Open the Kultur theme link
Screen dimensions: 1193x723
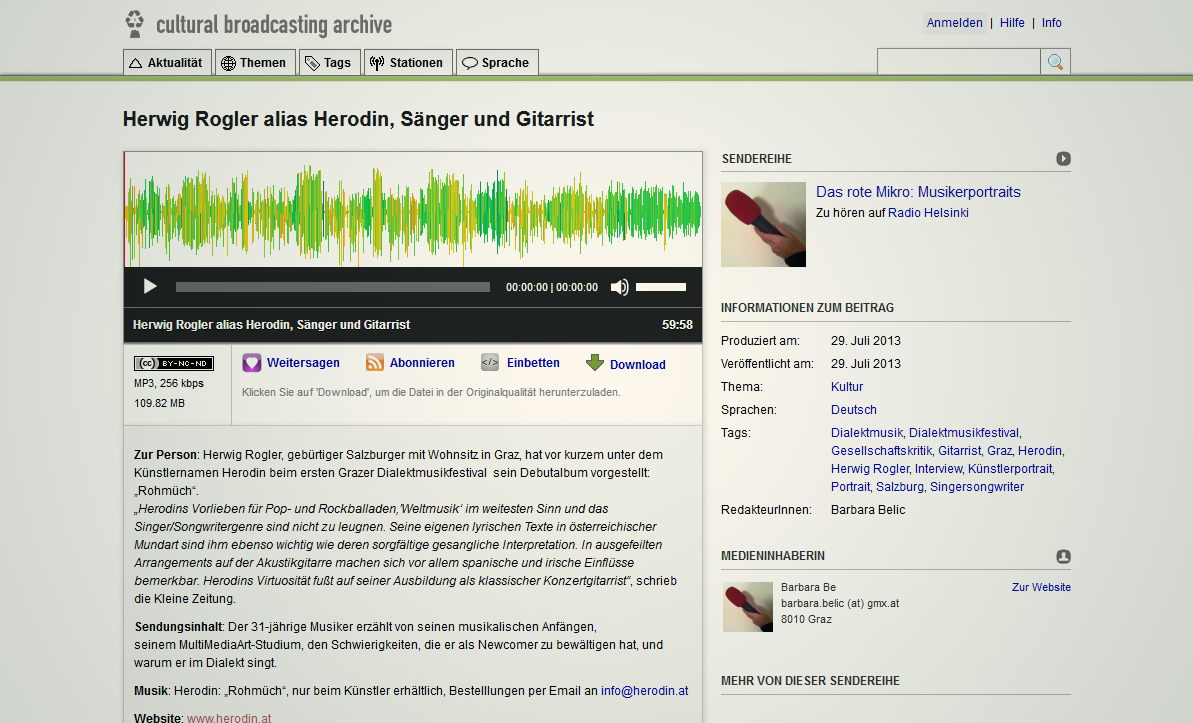[847, 387]
